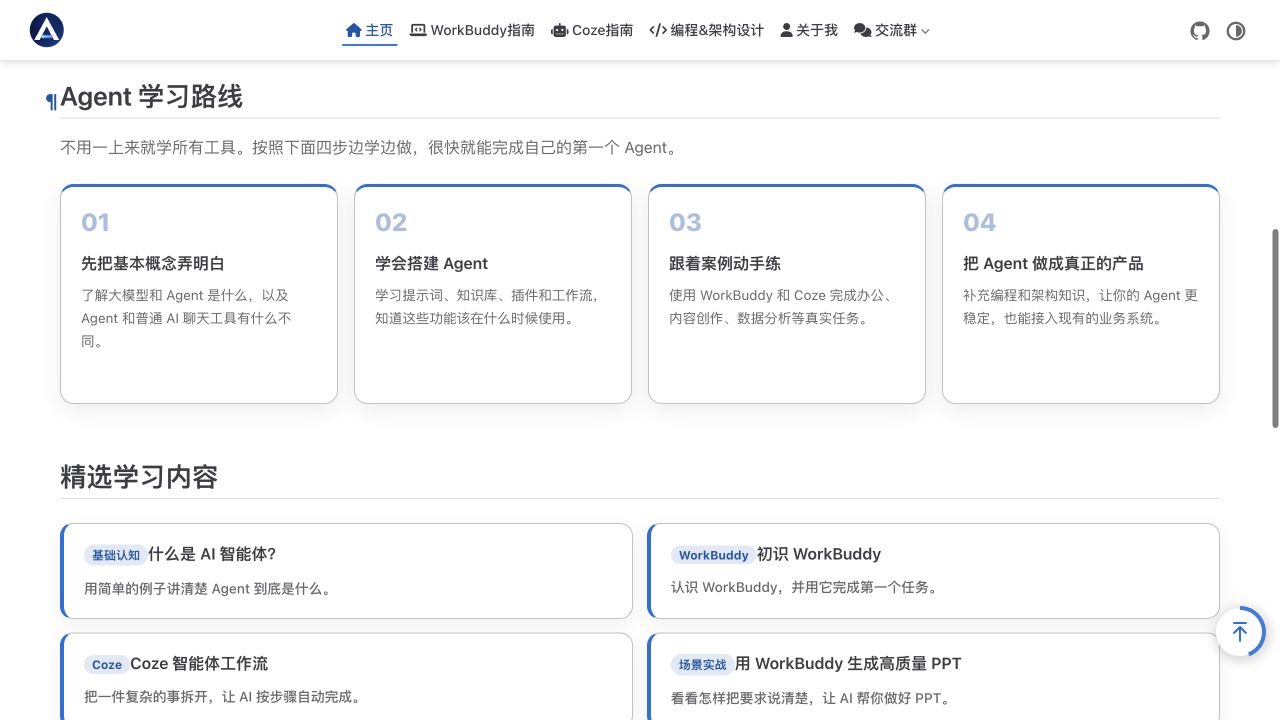Screen dimensions: 1280x720
Task: Click the robot icon beside Coze指南
Action: coord(560,31)
